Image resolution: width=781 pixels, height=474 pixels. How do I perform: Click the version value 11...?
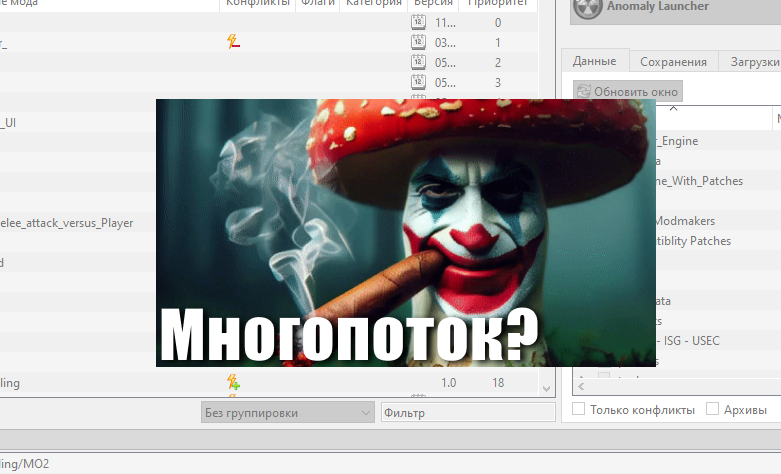point(445,22)
